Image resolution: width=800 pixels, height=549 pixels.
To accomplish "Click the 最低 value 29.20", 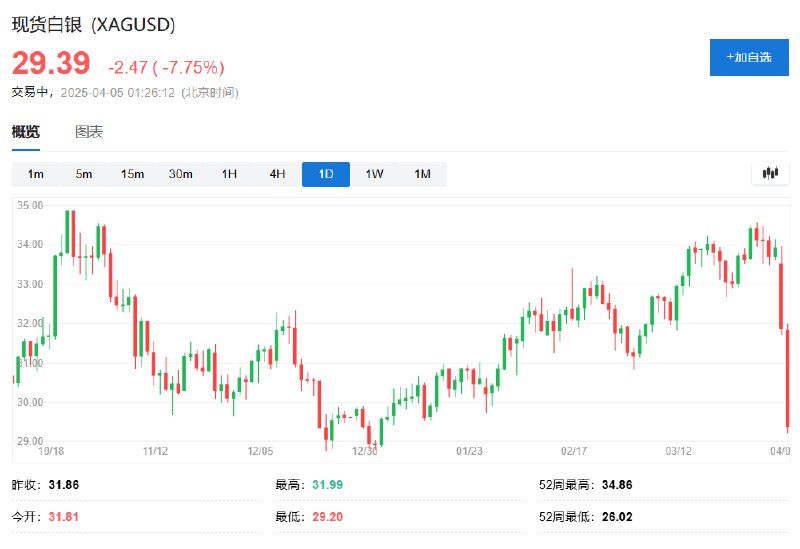I will pos(328,517).
